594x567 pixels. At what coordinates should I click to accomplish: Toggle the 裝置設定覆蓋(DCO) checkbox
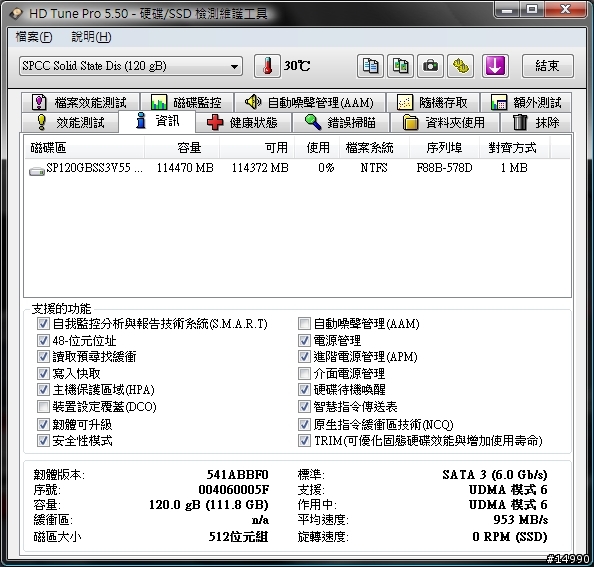click(x=43, y=407)
